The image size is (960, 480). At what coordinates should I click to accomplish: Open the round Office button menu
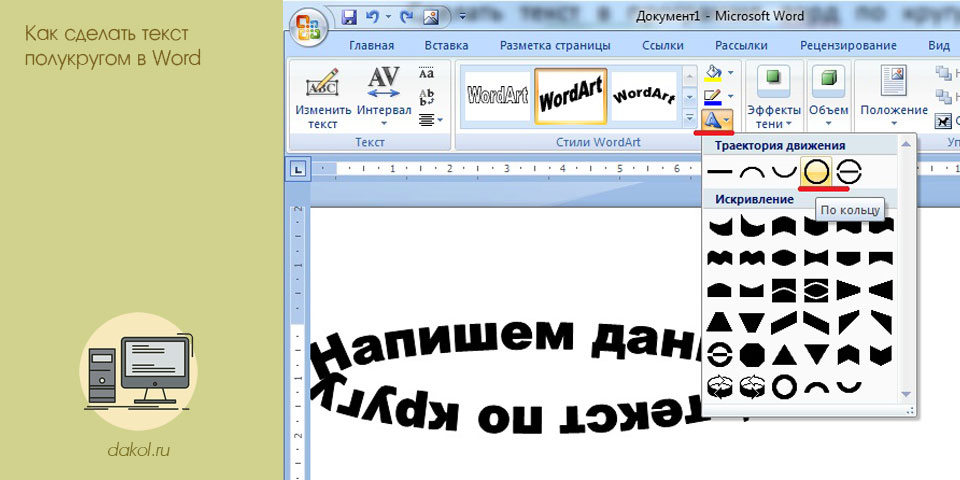point(310,26)
